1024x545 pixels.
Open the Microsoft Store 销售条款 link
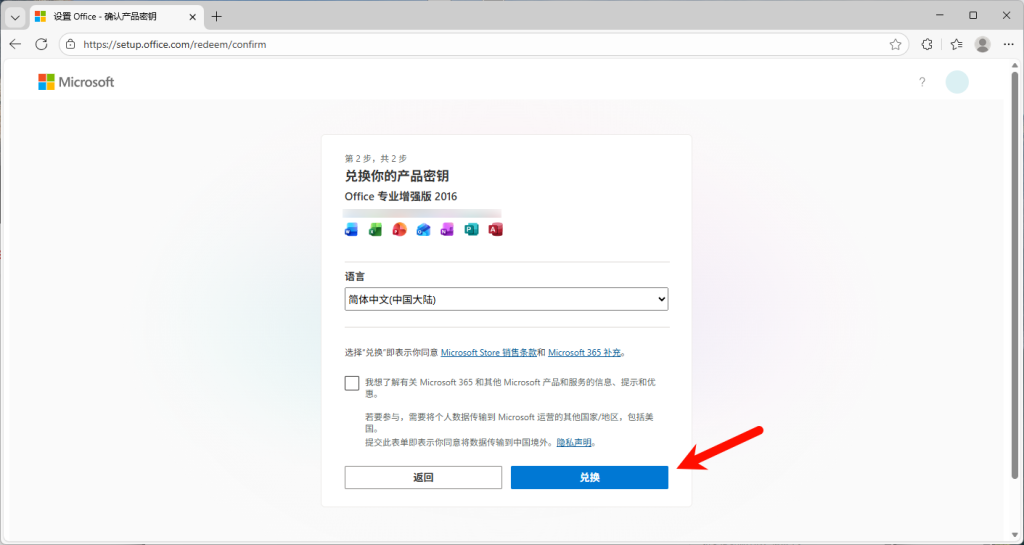[x=489, y=352]
